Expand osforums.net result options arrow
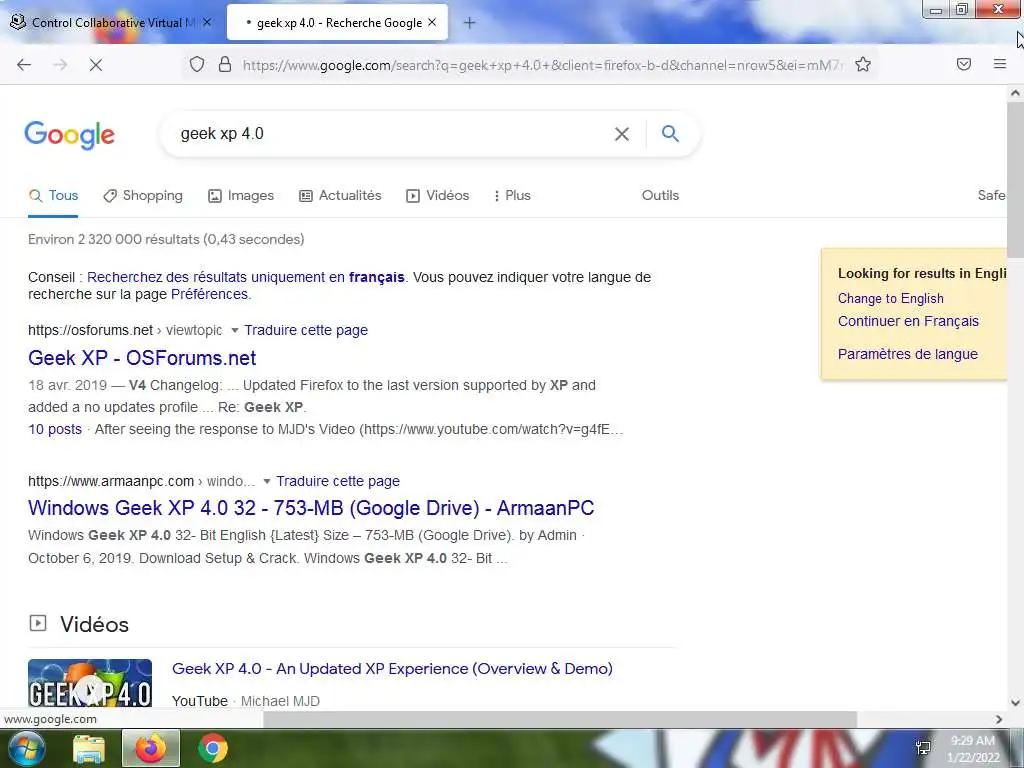Screen dimensions: 1024x768 click(x=234, y=330)
